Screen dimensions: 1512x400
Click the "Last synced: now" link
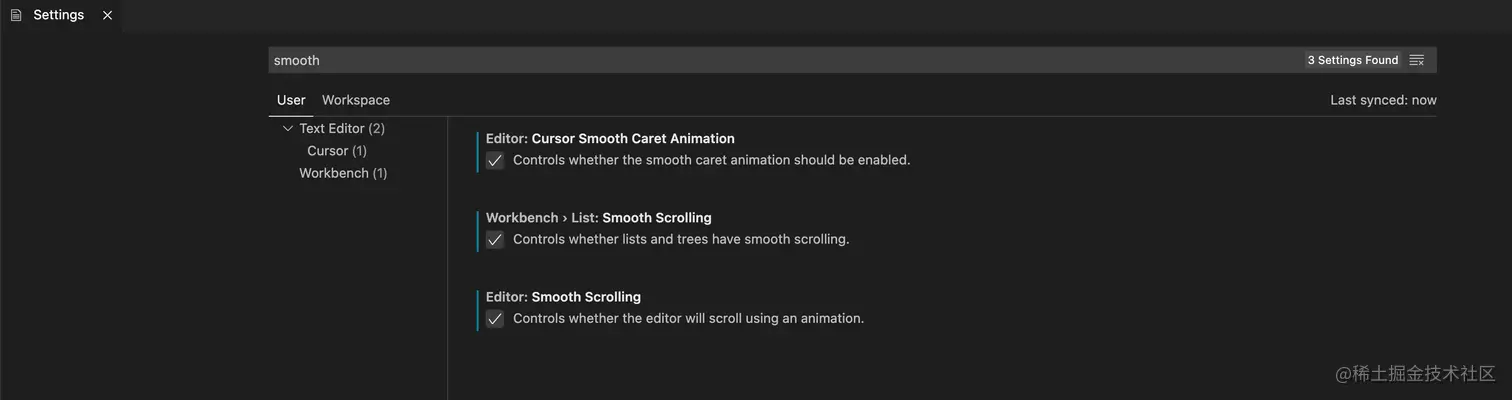click(1383, 100)
